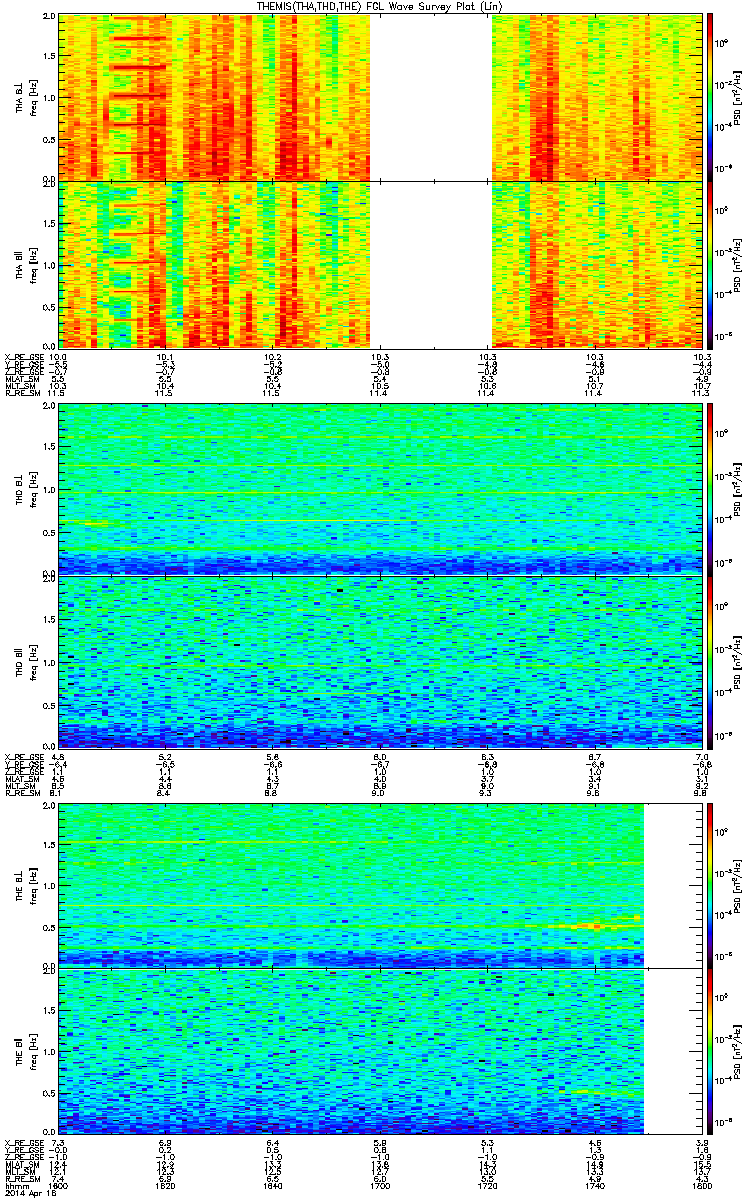Click the 'THA B∥ freq [Hz]' axis label
The image size is (750, 1200).
25,264
